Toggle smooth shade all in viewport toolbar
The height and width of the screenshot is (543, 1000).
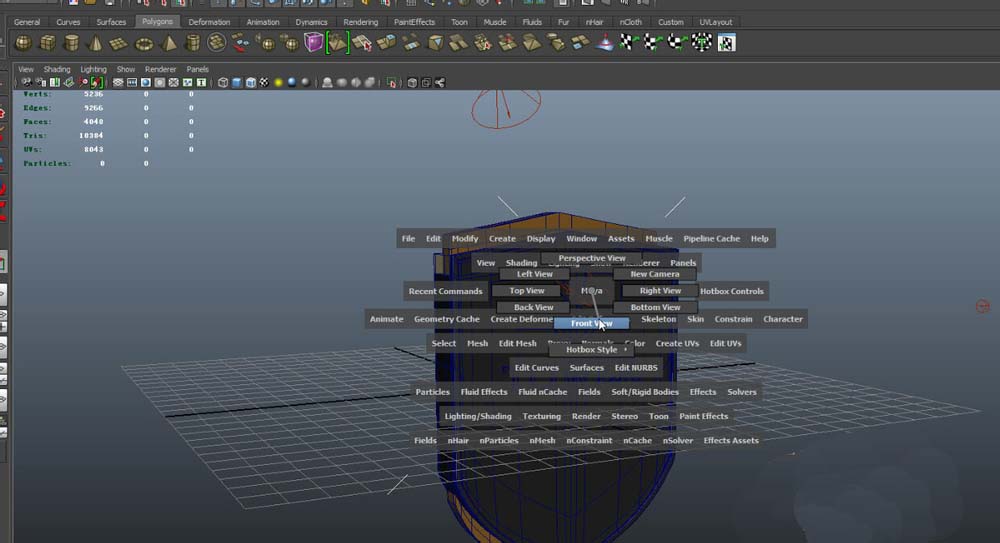click(237, 82)
